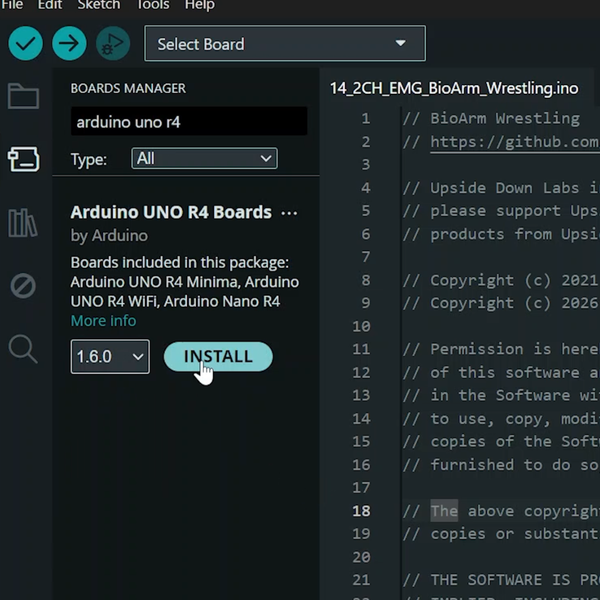The height and width of the screenshot is (600, 600).
Task: Click 'Boards included in this package:' text
Action: point(179,263)
